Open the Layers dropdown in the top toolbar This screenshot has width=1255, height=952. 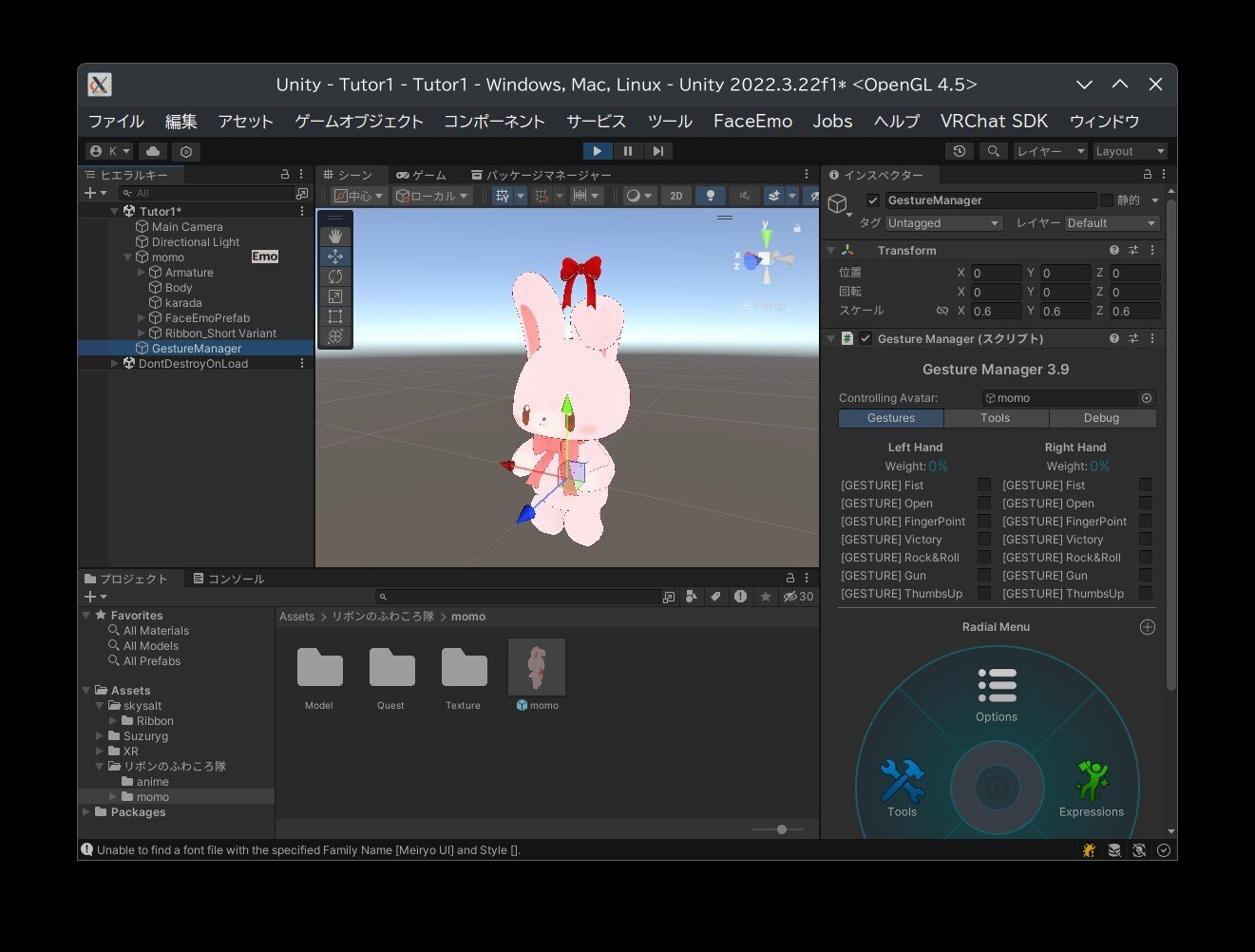(x=1049, y=151)
